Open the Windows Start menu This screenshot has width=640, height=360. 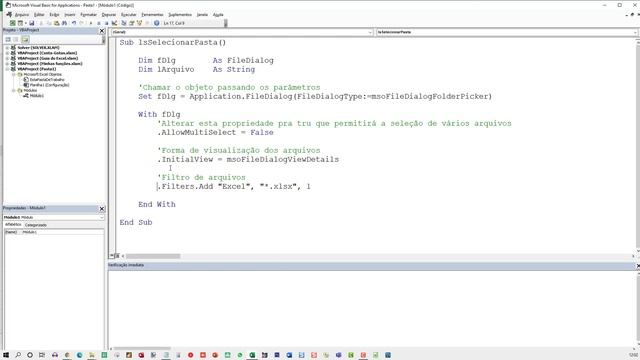6,355
